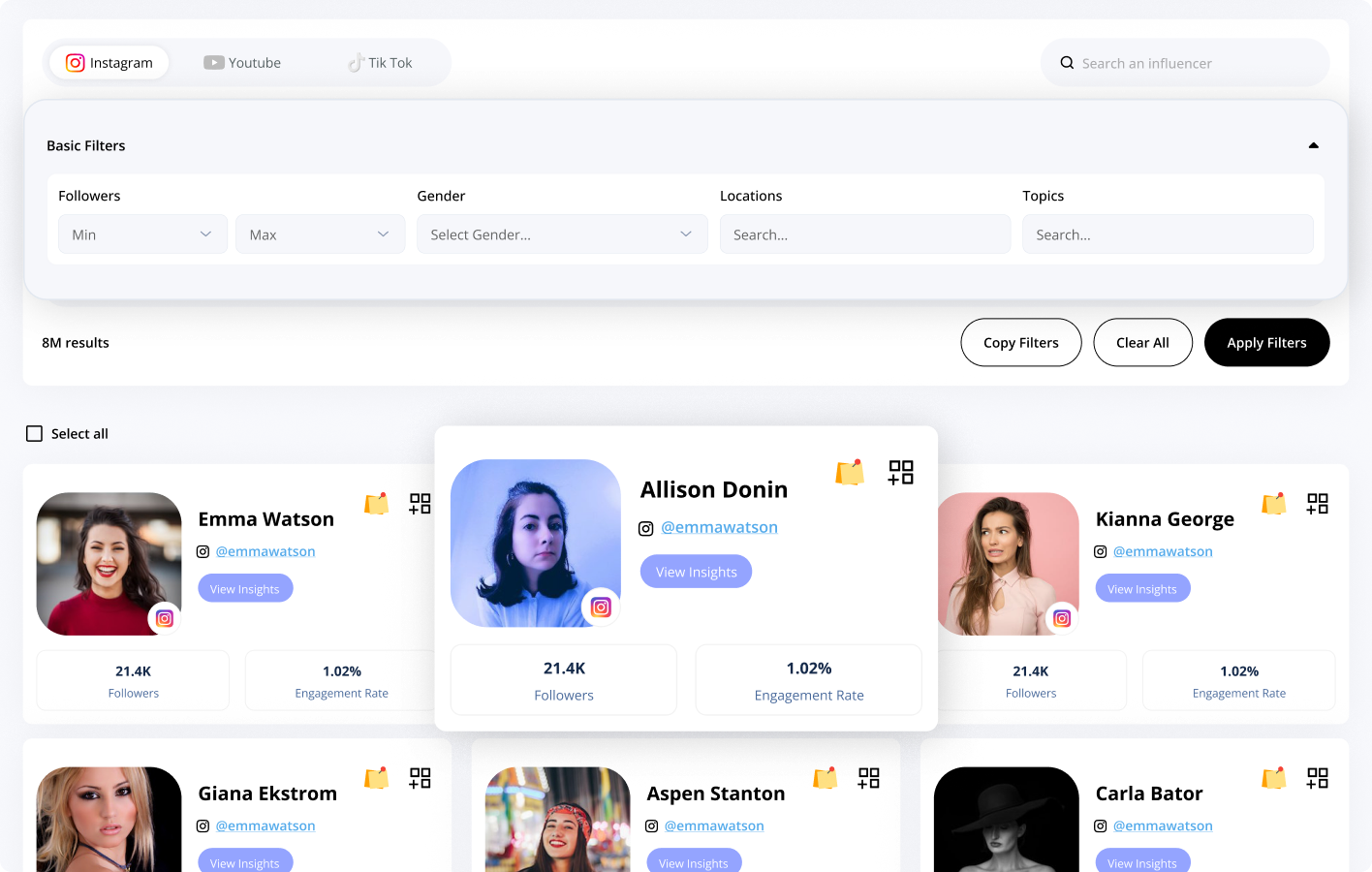This screenshot has height=872, width=1372.
Task: Click Allison Donin's profile photo
Action: [536, 543]
